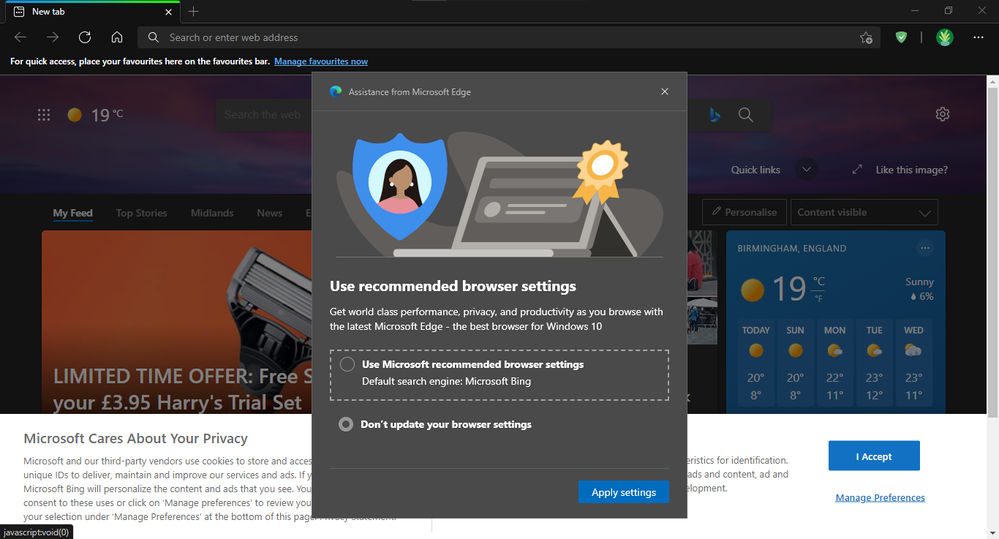Open a new tab with the plus icon

(x=194, y=11)
